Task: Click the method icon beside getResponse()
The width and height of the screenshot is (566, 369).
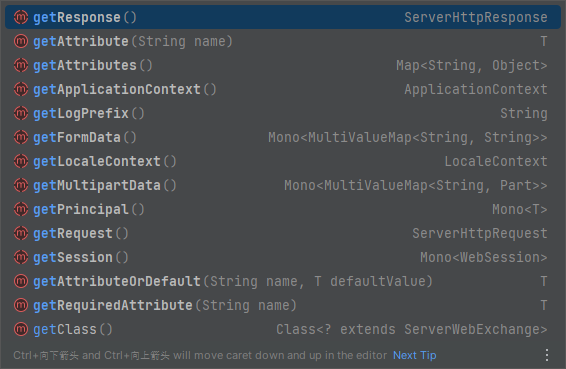Action: click(x=21, y=17)
